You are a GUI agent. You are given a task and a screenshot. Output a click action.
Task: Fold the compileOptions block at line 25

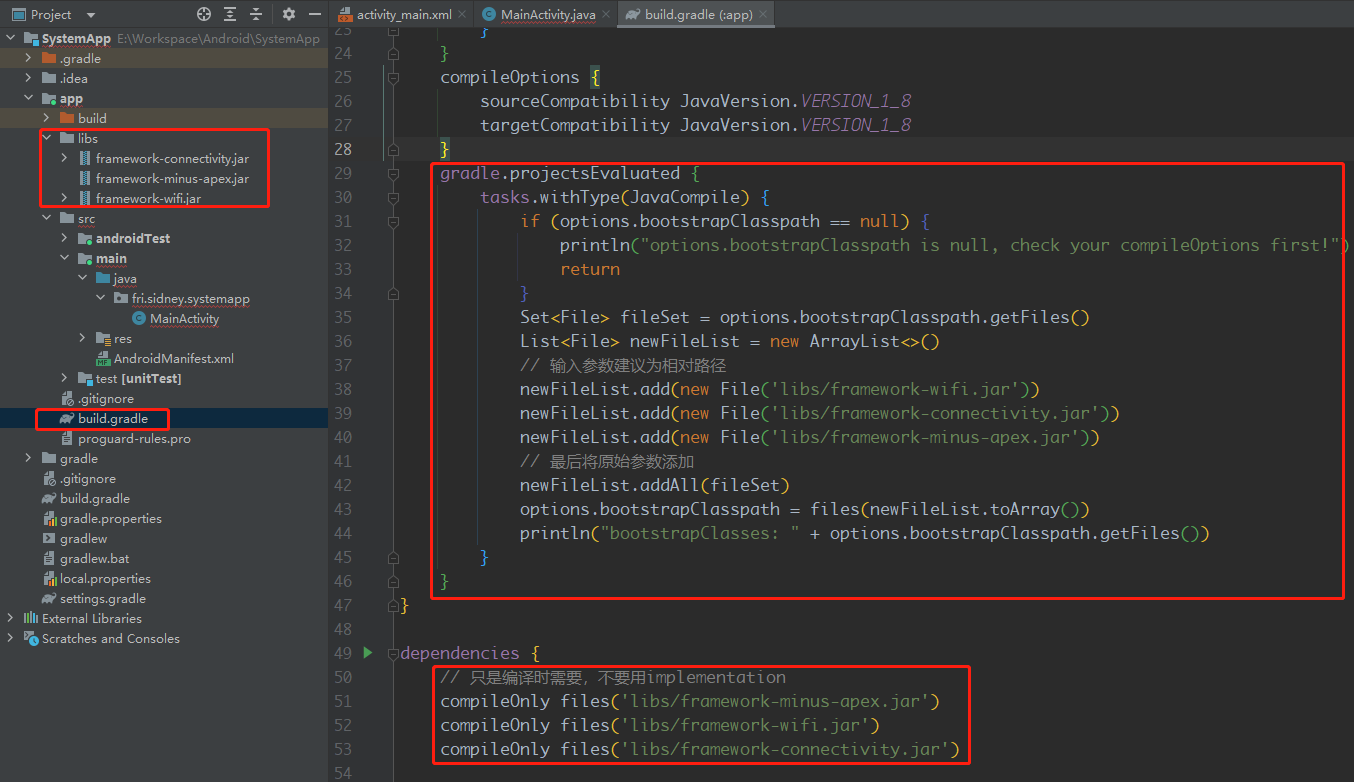[393, 77]
